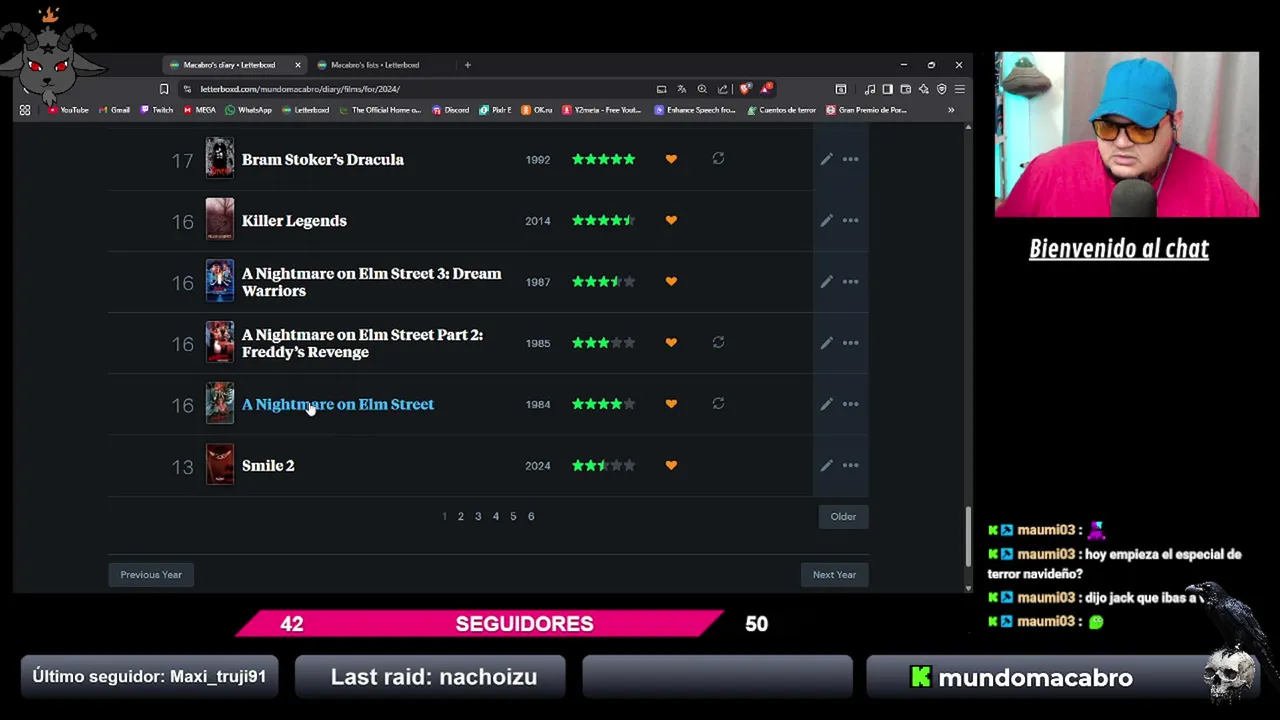Toggle the like heart for A Nightmare on Elm Street 1984

(671, 404)
